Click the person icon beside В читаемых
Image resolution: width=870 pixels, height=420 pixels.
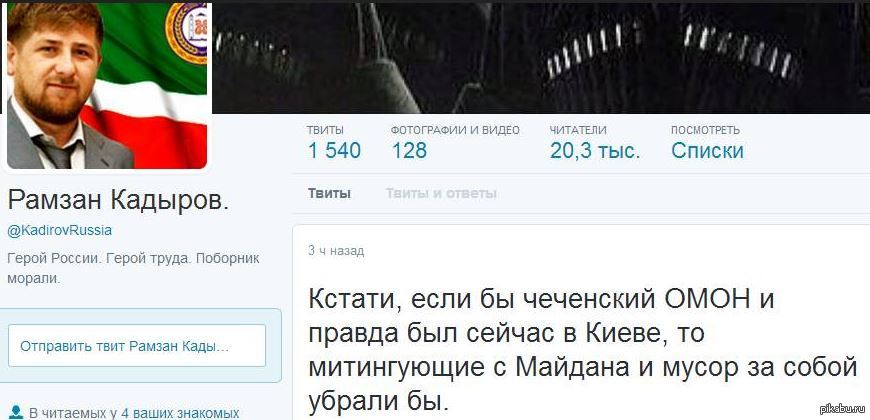tap(16, 413)
